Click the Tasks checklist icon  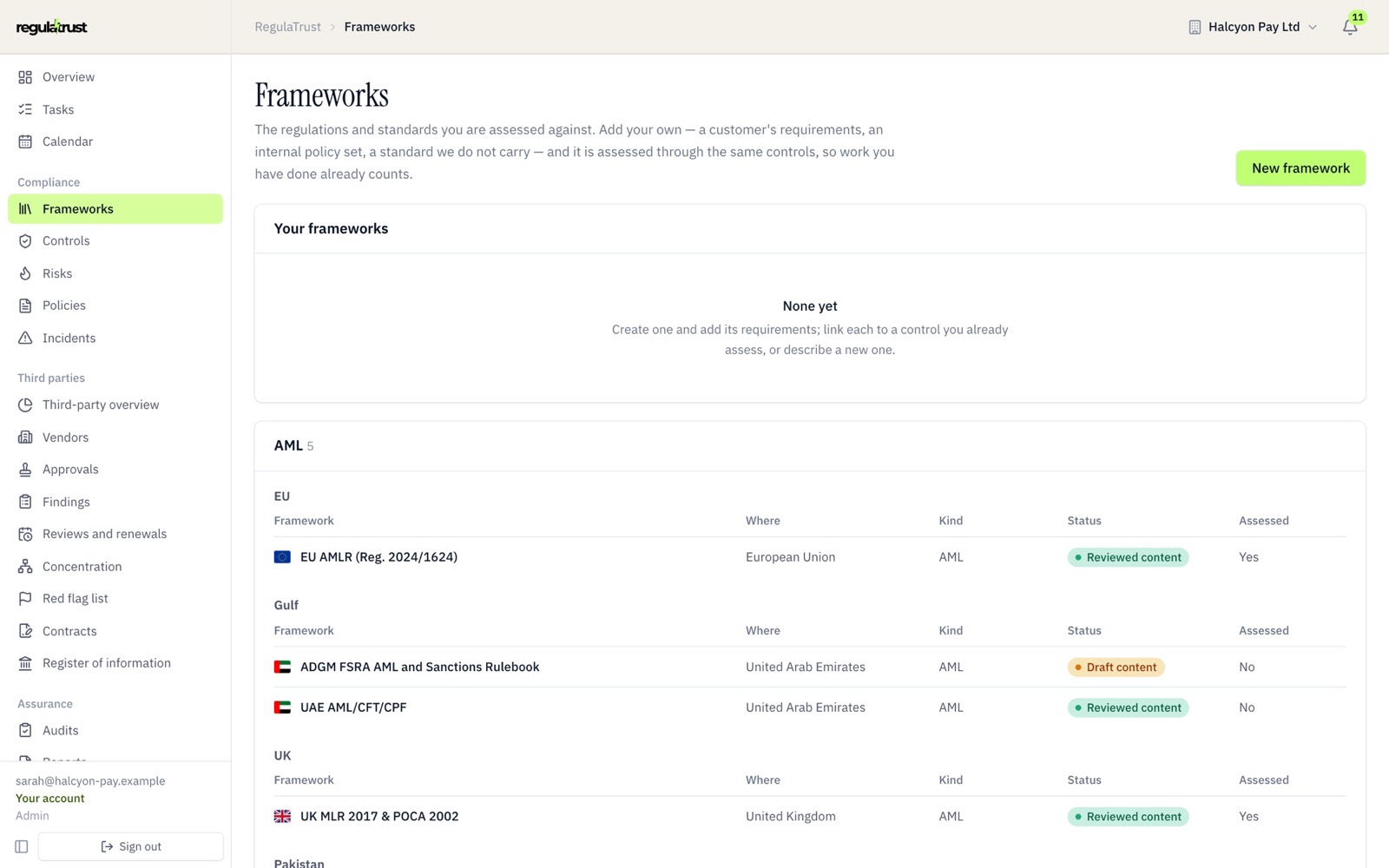pos(25,109)
